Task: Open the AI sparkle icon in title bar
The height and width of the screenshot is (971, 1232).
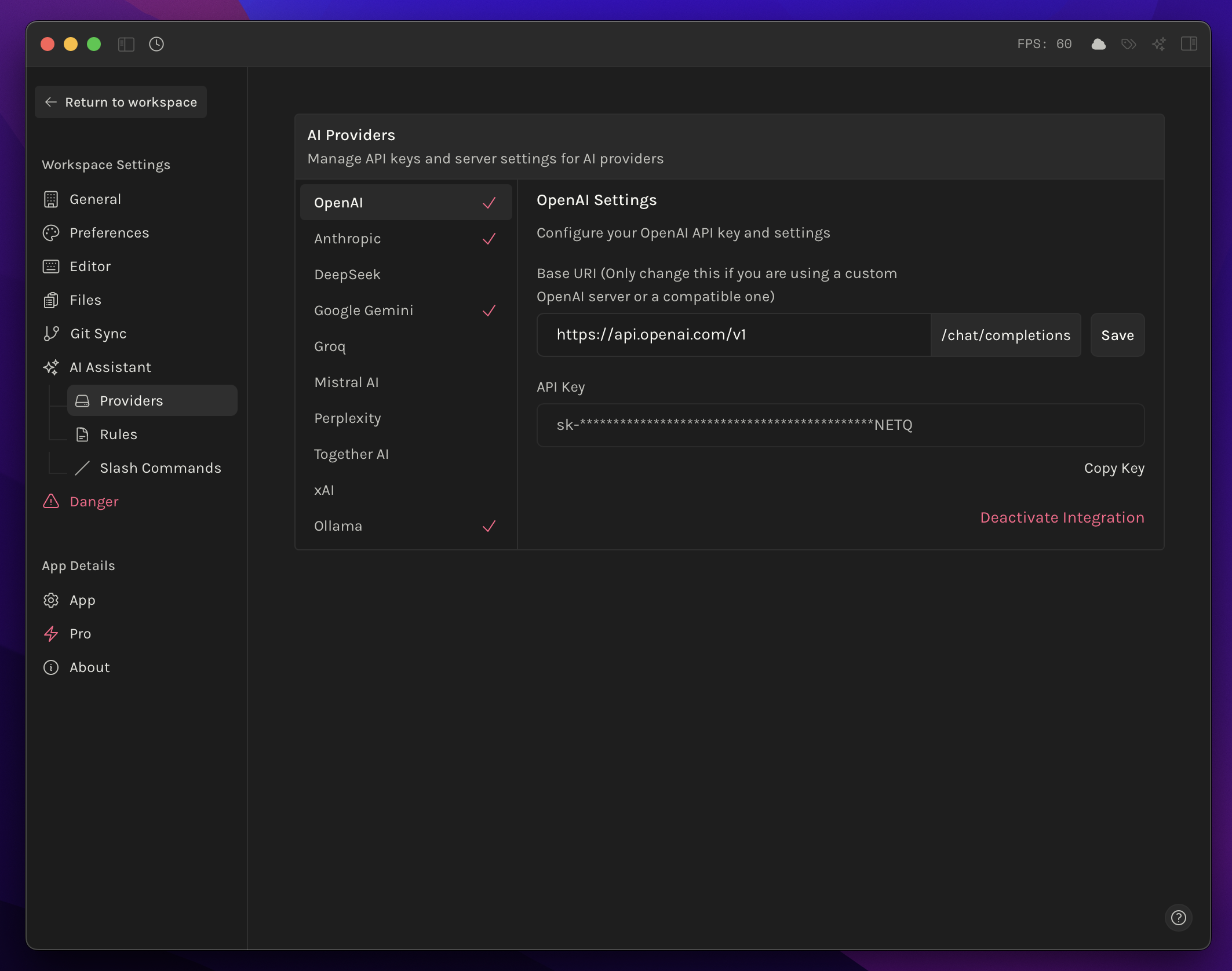Action: point(1159,44)
